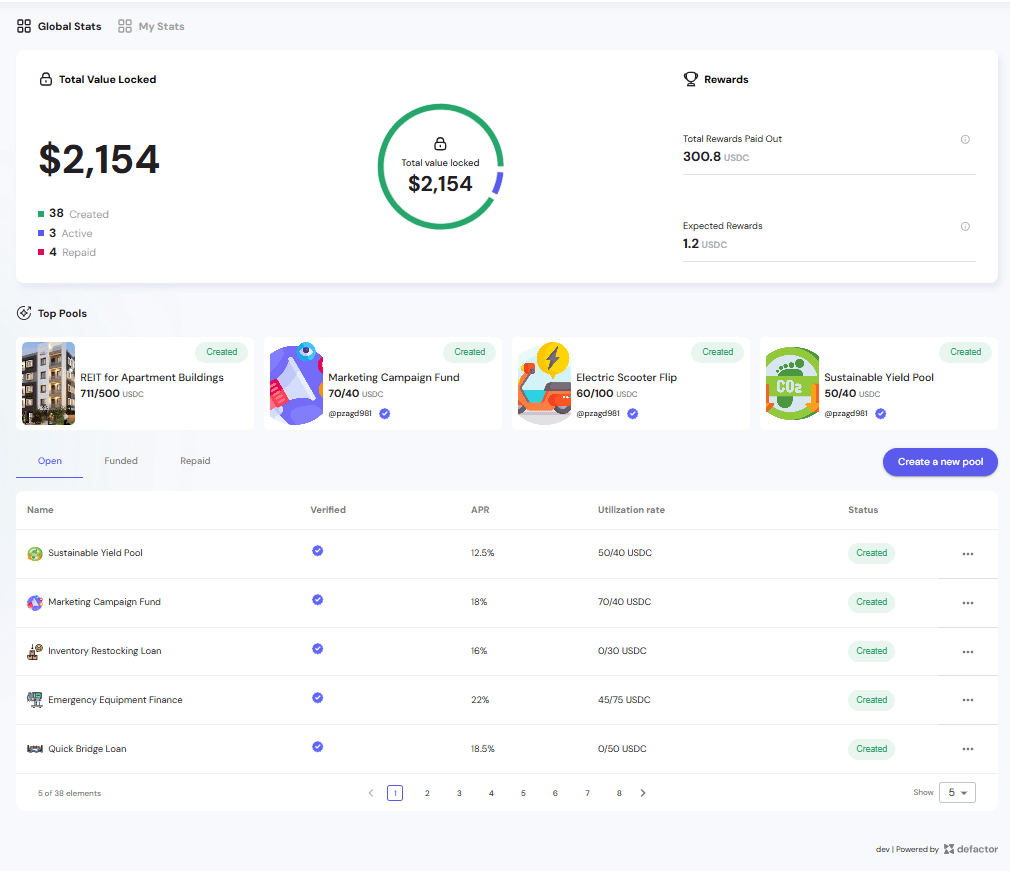Go to page 3 of the pool list

click(x=459, y=793)
